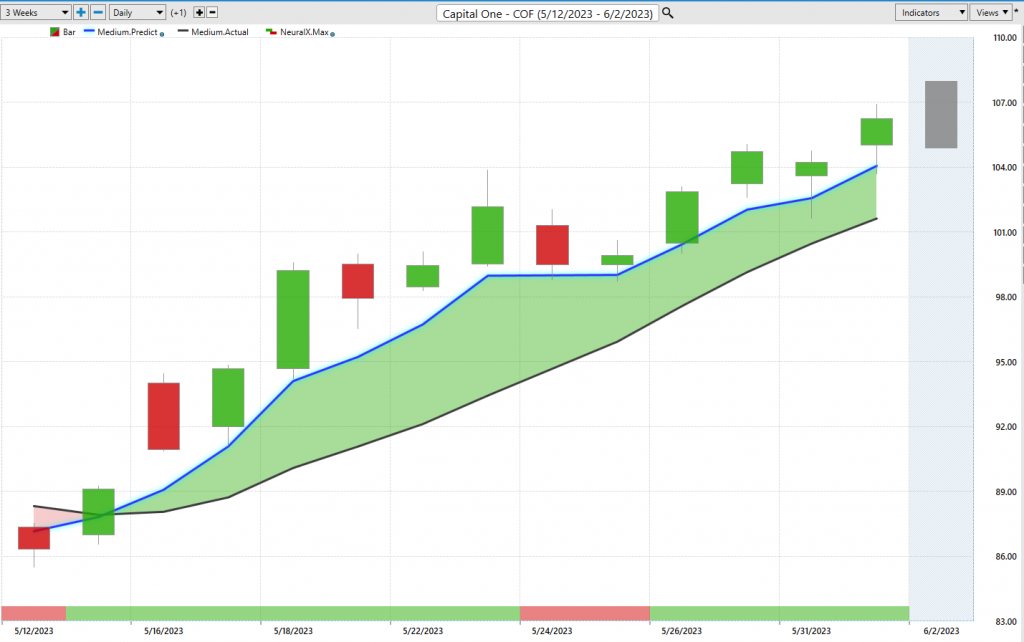Click the small dot beside Medium.Predict

point(162,34)
